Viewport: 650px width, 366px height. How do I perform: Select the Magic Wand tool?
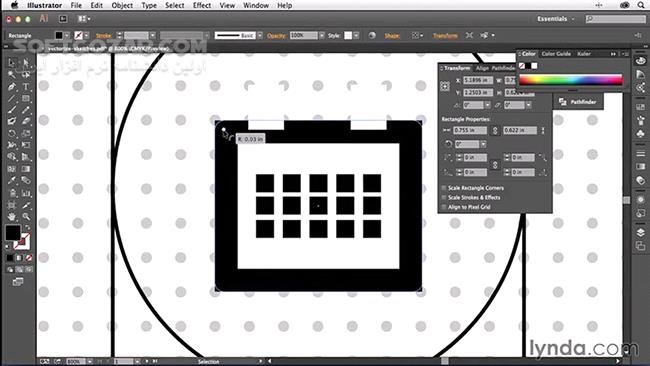pyautogui.click(x=12, y=75)
